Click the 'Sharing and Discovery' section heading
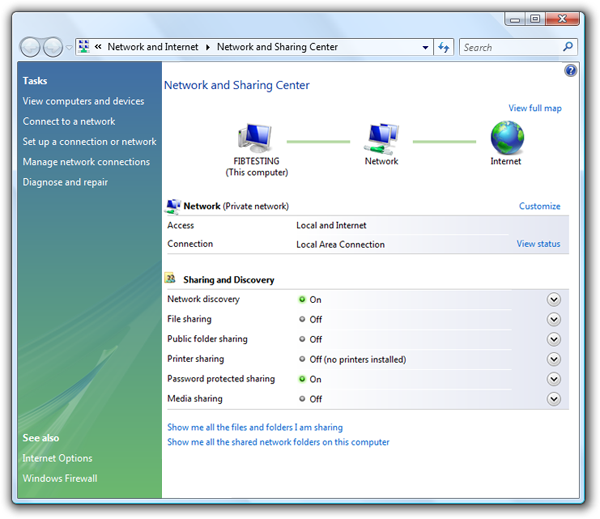 coord(229,280)
